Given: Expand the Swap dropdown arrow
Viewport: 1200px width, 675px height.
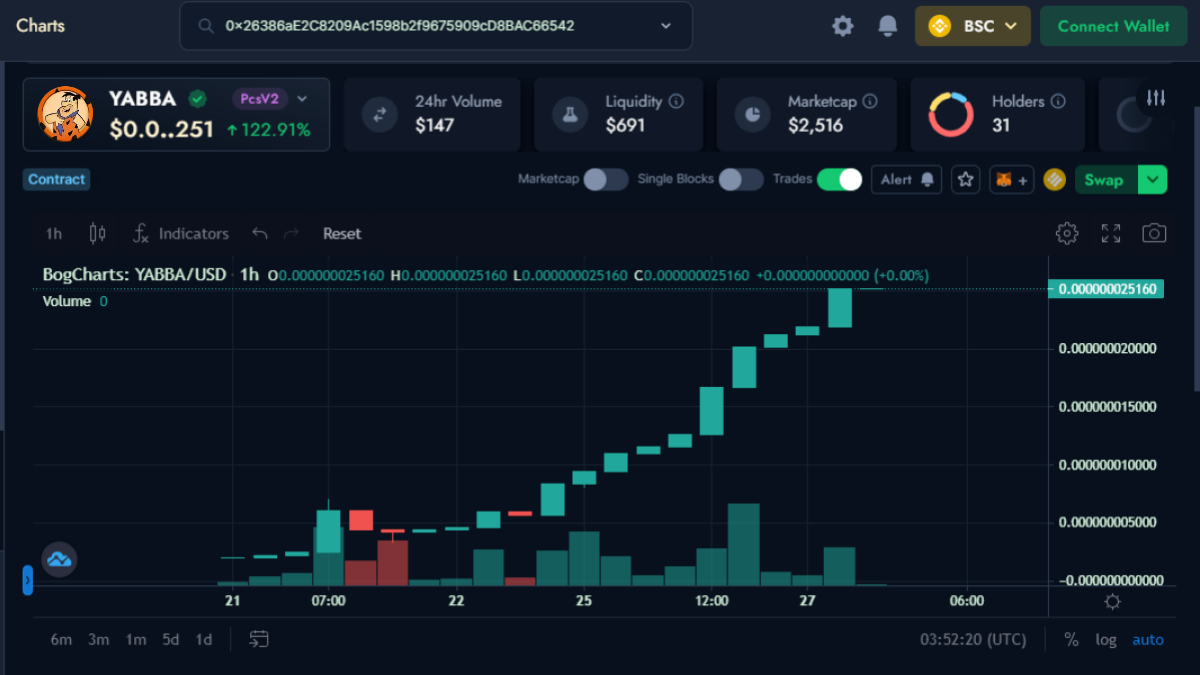Looking at the screenshot, I should click(x=1154, y=180).
